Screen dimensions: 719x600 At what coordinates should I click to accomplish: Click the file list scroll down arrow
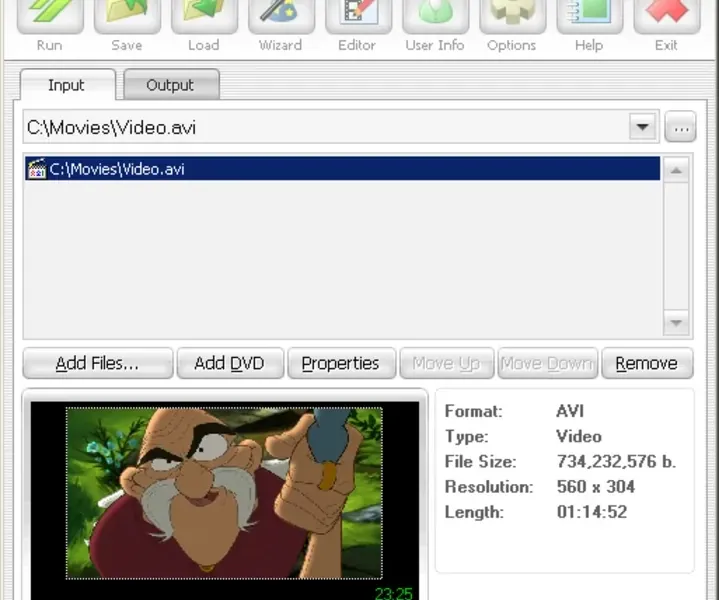[676, 322]
